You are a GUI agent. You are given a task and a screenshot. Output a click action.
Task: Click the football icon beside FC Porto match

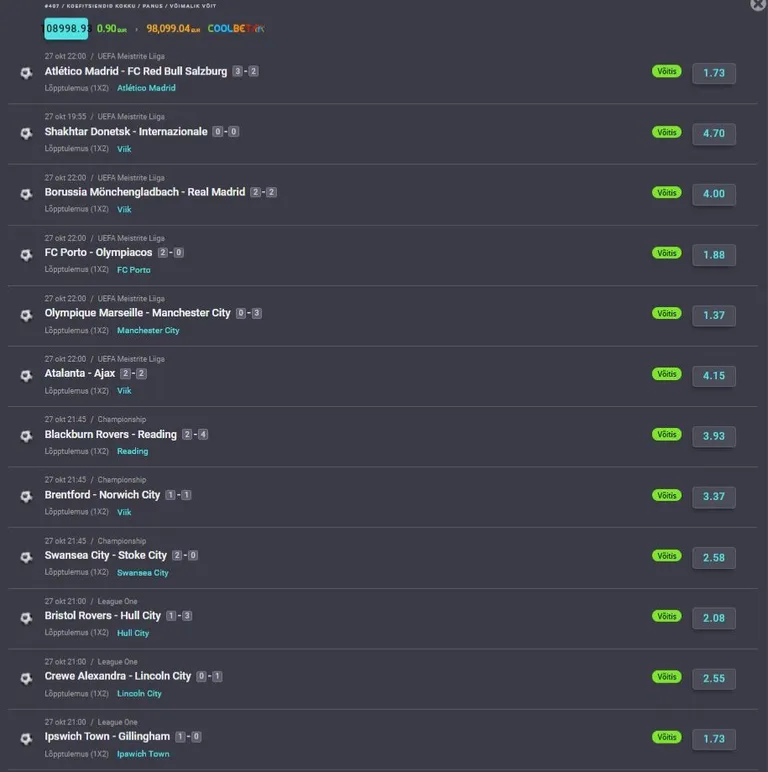coord(27,255)
